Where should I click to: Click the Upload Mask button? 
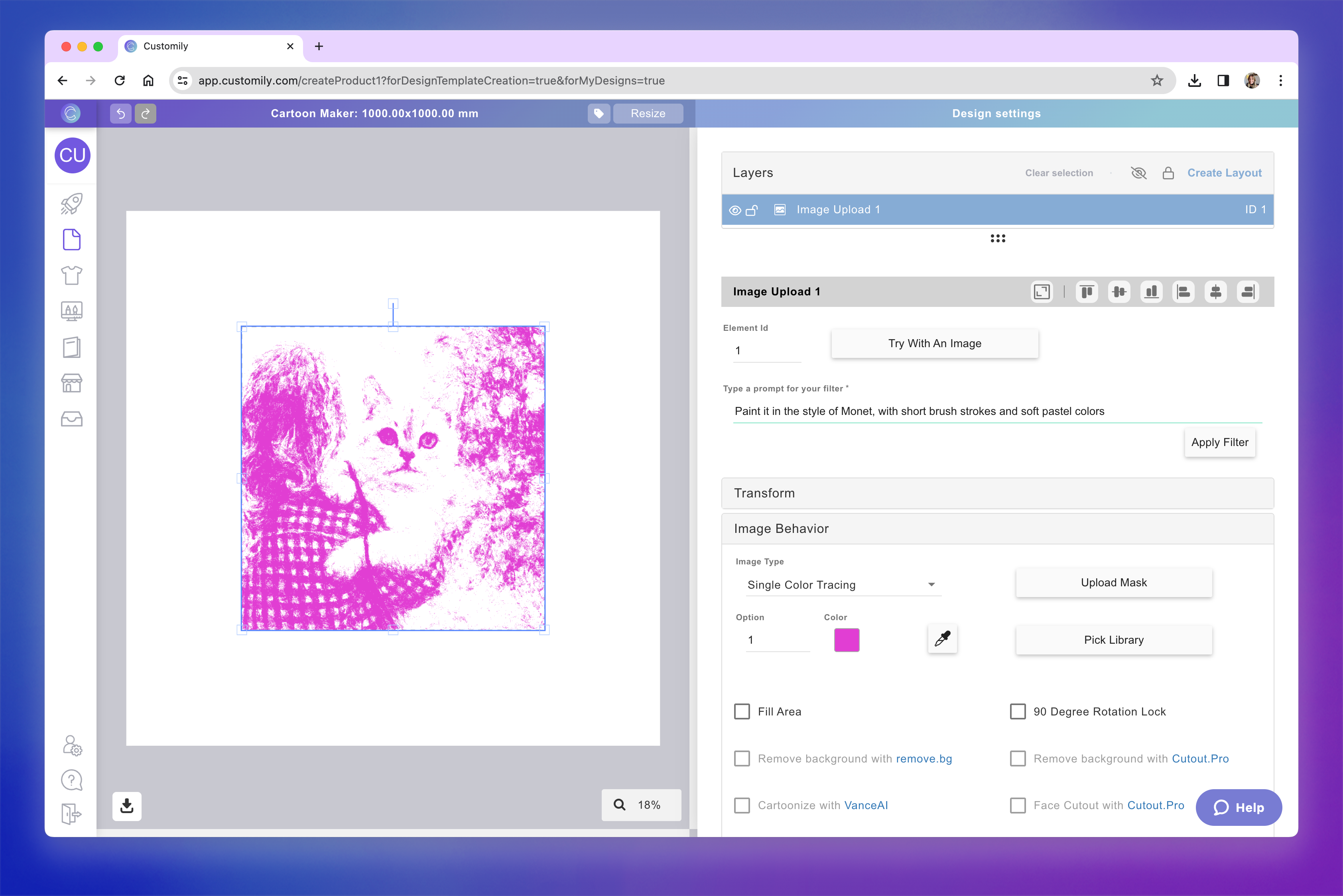[1114, 582]
